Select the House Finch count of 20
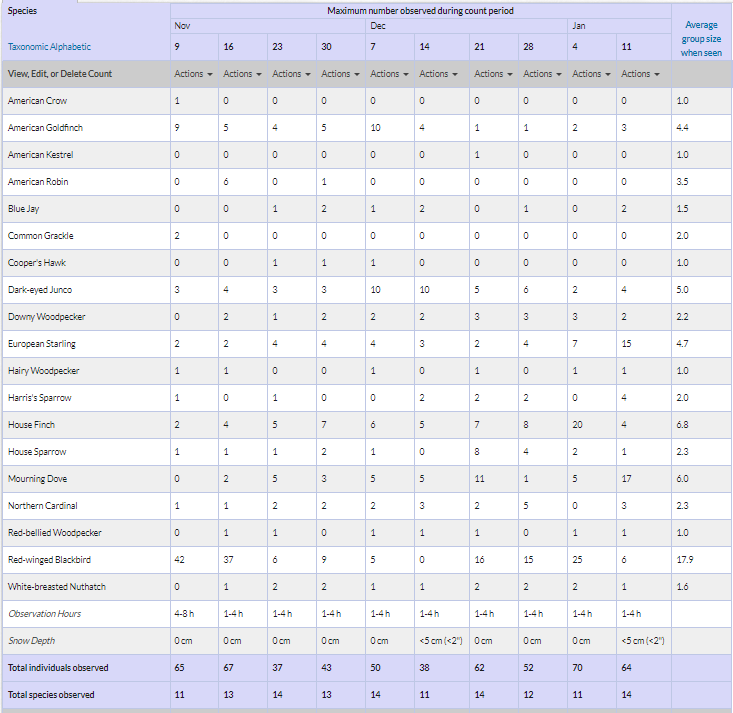This screenshot has width=733, height=713. coord(577,425)
